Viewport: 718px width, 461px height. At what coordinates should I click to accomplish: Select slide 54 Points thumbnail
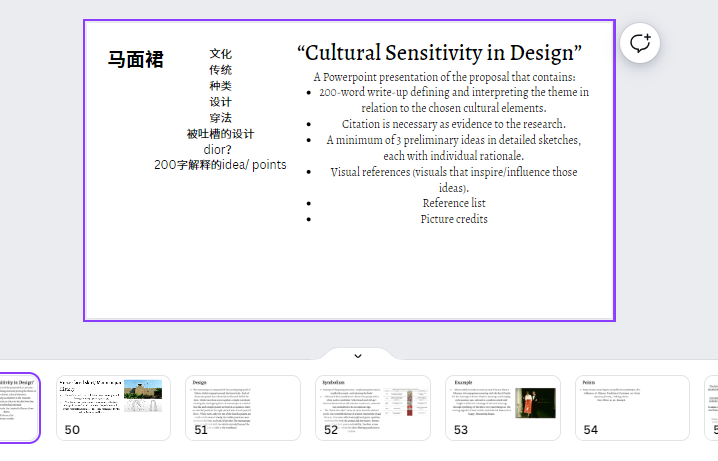(x=632, y=408)
